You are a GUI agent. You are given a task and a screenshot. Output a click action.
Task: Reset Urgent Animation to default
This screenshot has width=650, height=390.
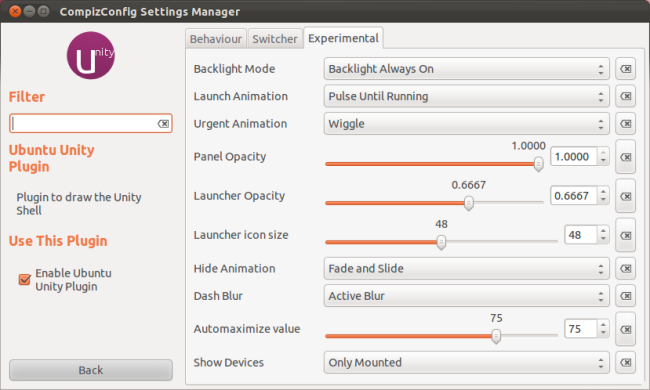pos(625,124)
